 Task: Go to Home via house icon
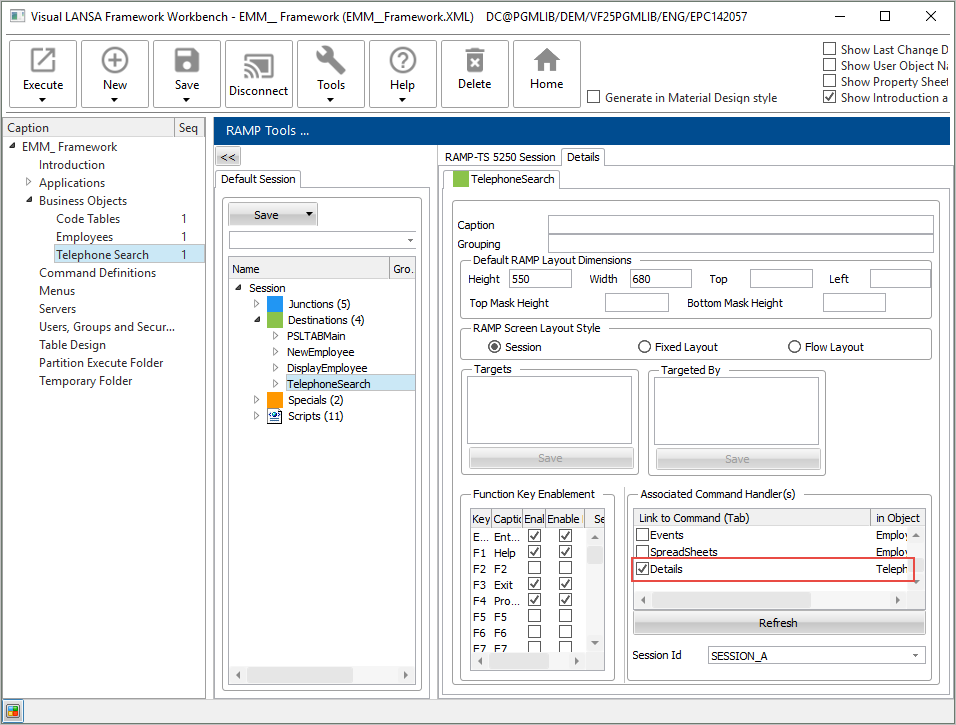pyautogui.click(x=546, y=62)
